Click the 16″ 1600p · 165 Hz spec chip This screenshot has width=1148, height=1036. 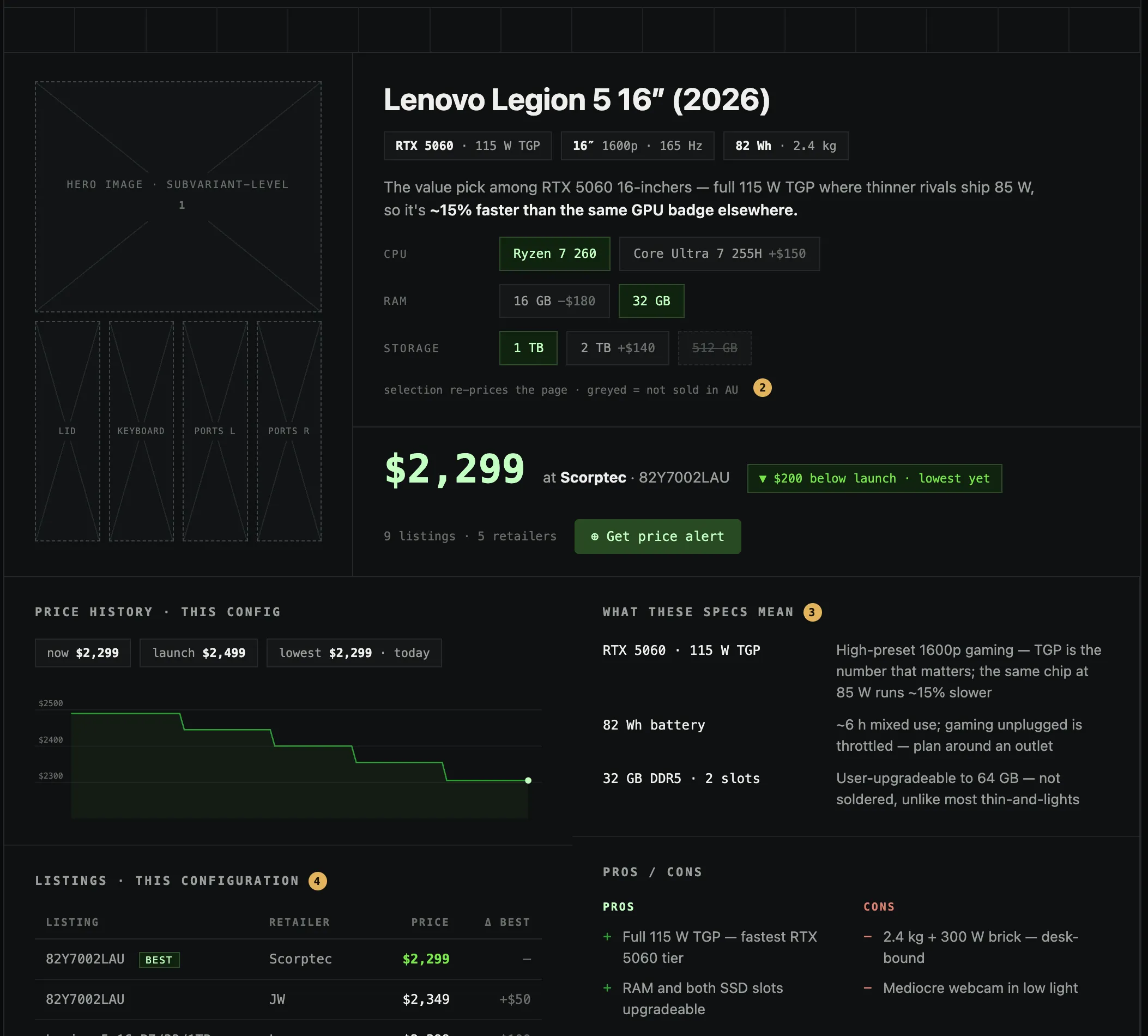[637, 146]
